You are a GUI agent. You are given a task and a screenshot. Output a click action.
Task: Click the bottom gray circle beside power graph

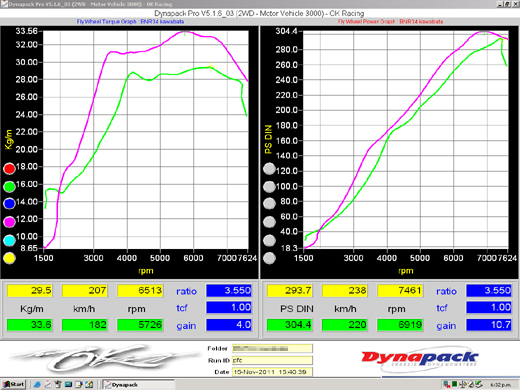[x=269, y=258]
